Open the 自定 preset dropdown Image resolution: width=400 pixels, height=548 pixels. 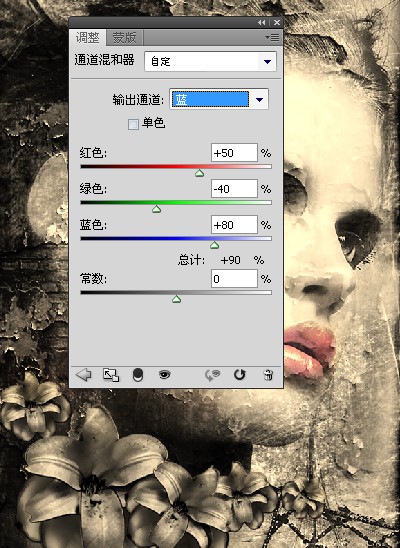210,62
